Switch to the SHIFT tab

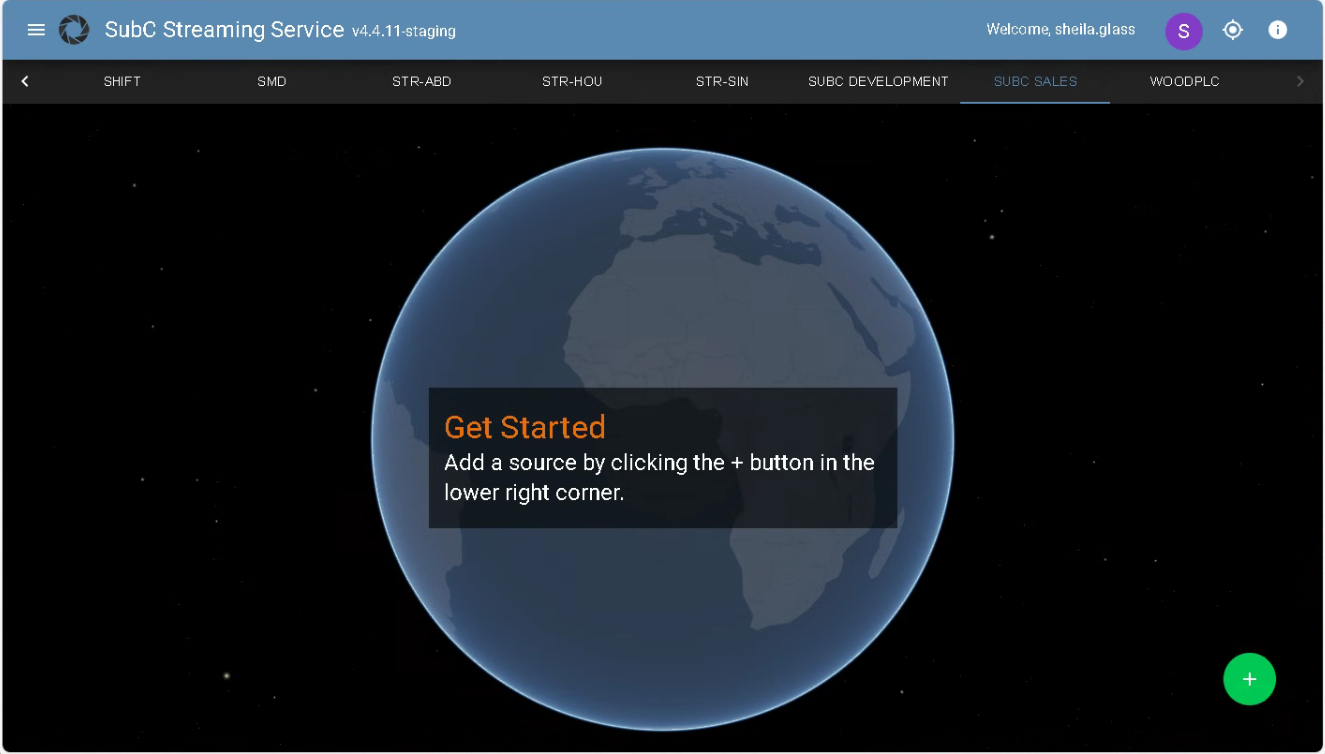122,82
